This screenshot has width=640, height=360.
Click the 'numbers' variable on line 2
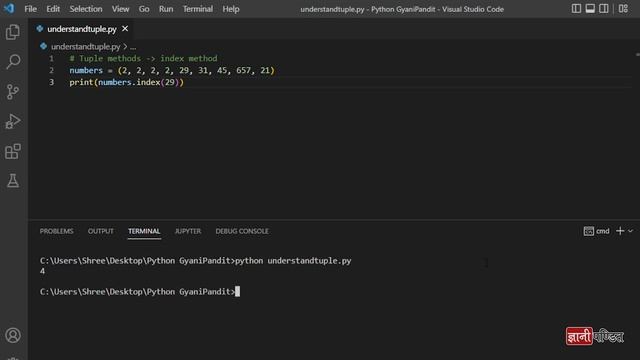[86, 70]
